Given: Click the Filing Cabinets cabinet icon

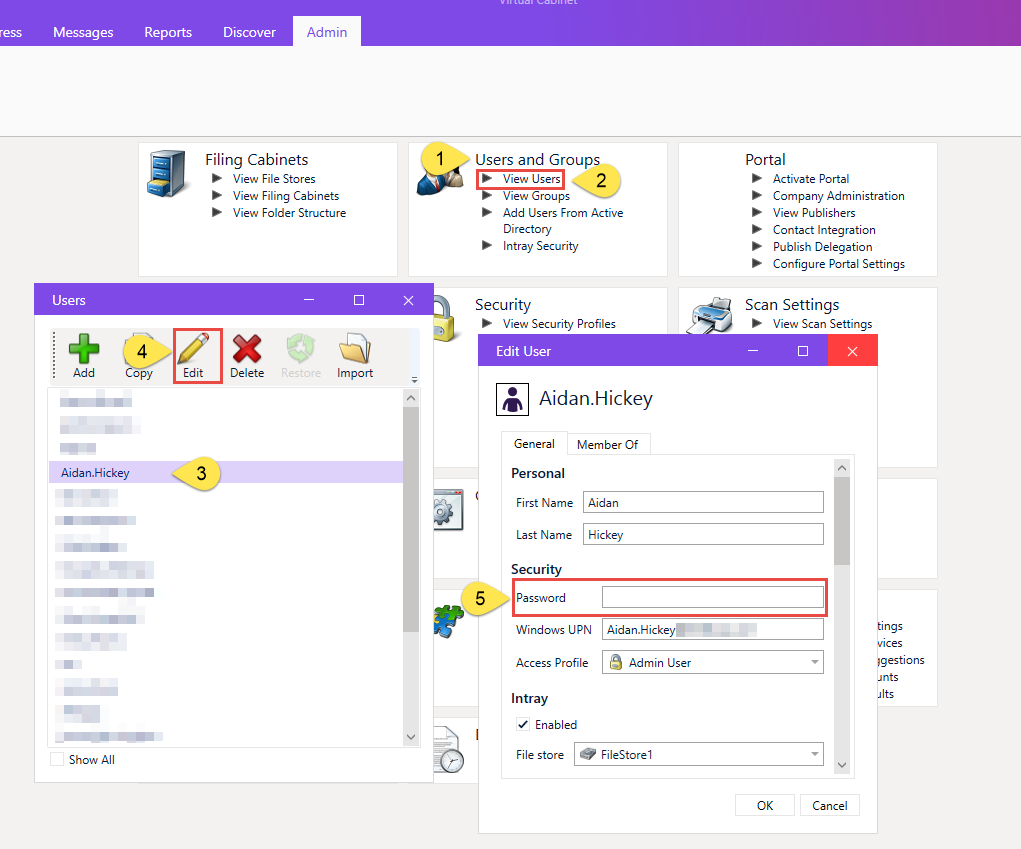Looking at the screenshot, I should point(167,173).
